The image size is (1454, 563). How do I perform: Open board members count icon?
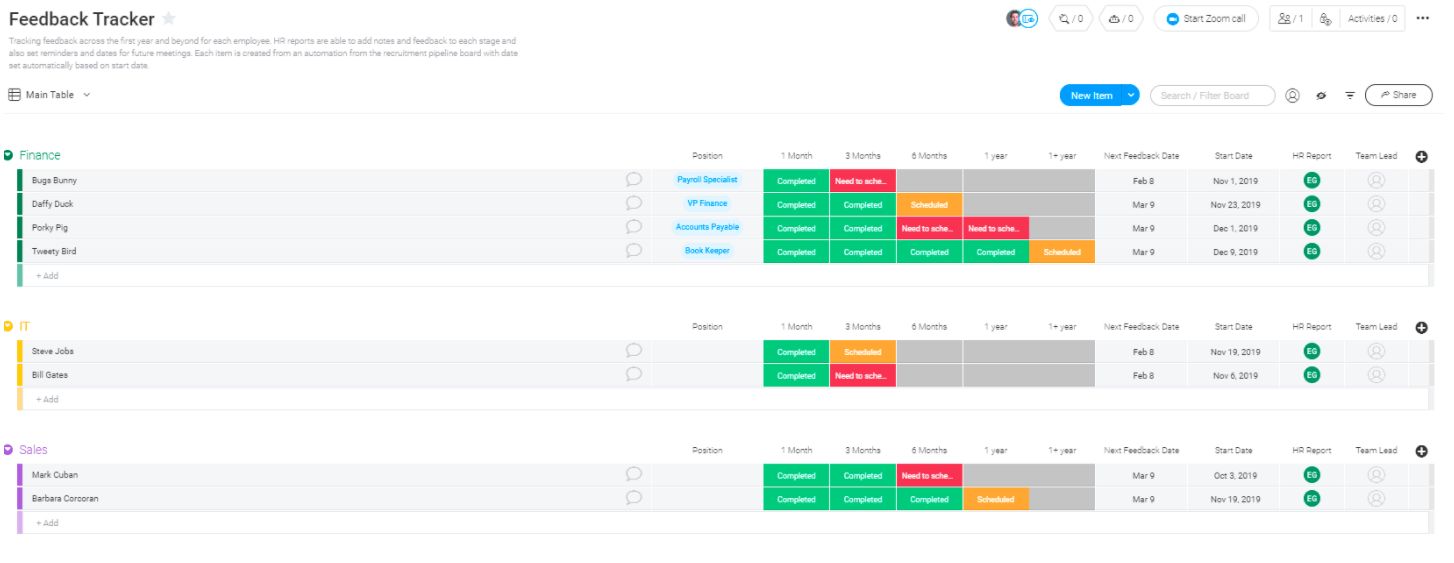click(x=1290, y=18)
